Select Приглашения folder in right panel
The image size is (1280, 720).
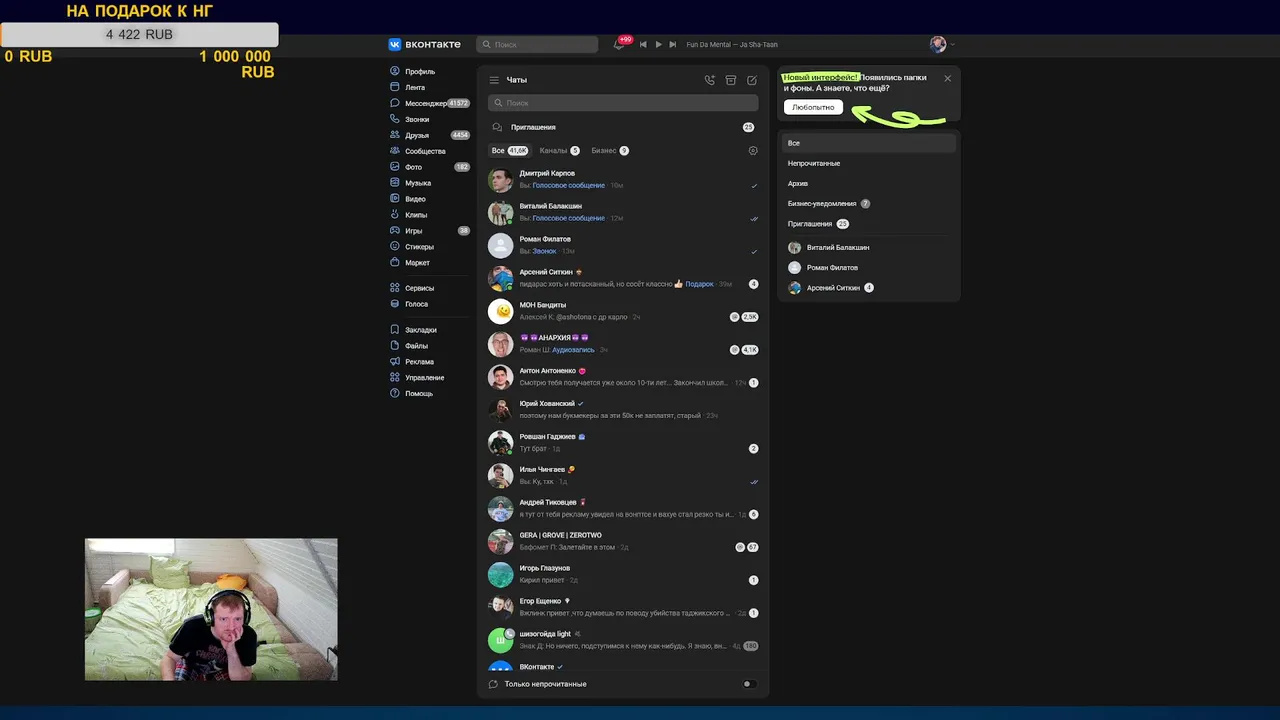coord(868,224)
